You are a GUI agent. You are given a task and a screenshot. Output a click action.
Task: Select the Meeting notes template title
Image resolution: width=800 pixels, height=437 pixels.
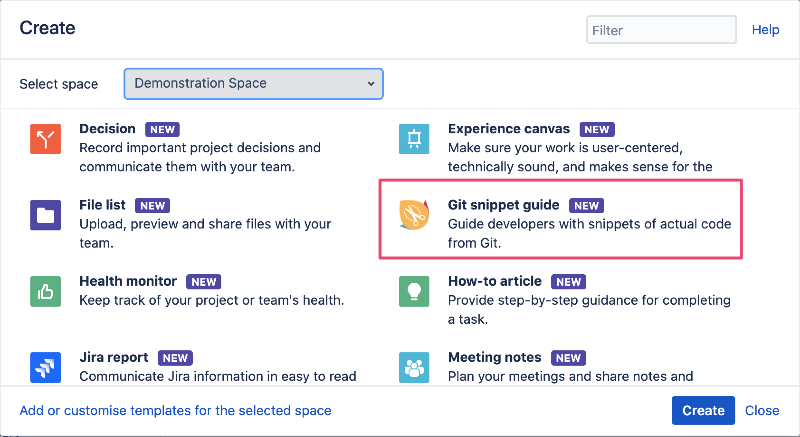(x=494, y=357)
